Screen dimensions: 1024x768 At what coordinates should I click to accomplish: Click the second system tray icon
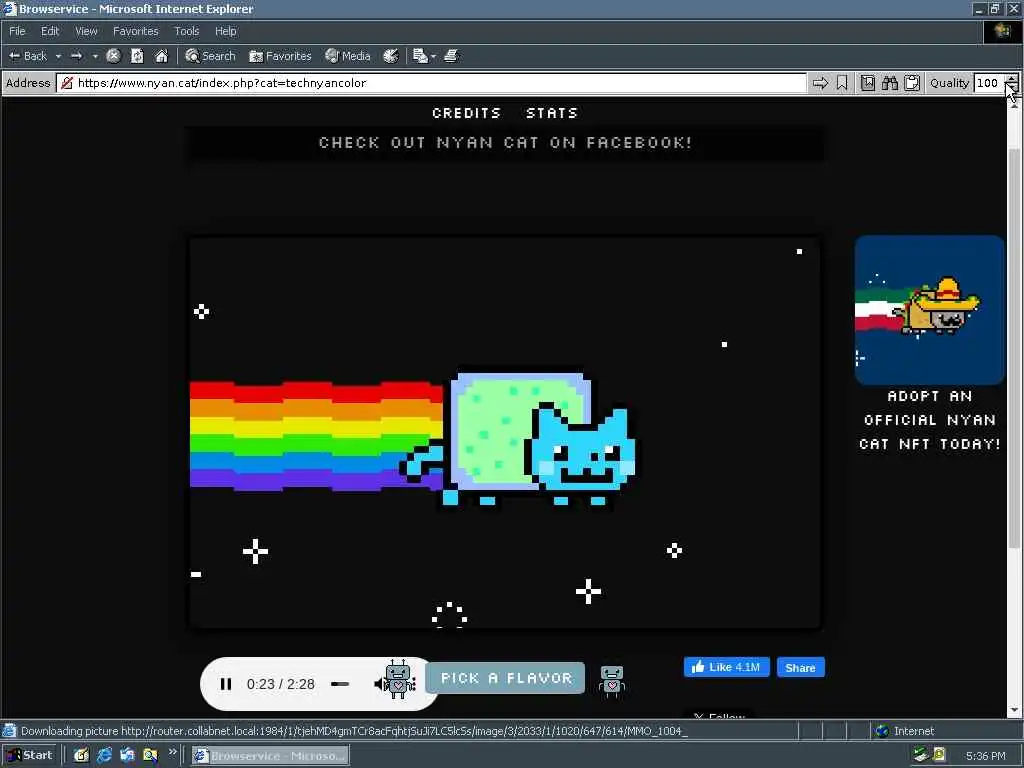939,755
